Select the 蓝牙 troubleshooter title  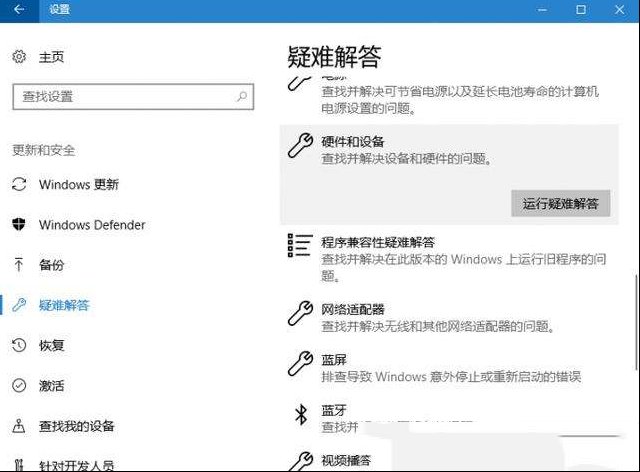(x=334, y=410)
